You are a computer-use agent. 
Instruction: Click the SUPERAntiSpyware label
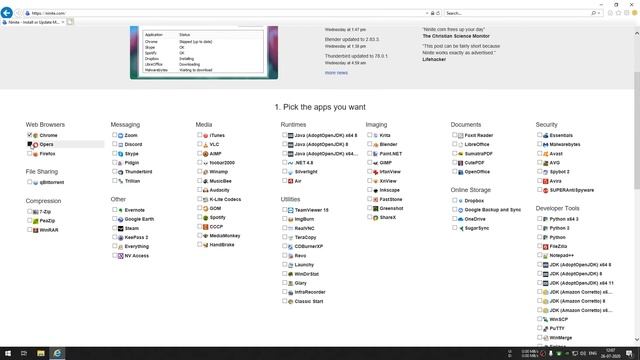click(x=571, y=190)
